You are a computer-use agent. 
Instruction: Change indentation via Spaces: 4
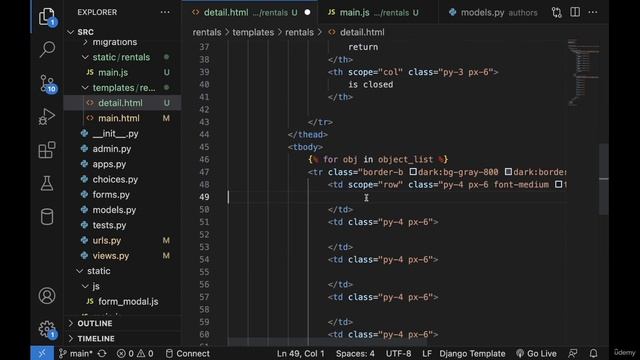pyautogui.click(x=355, y=353)
